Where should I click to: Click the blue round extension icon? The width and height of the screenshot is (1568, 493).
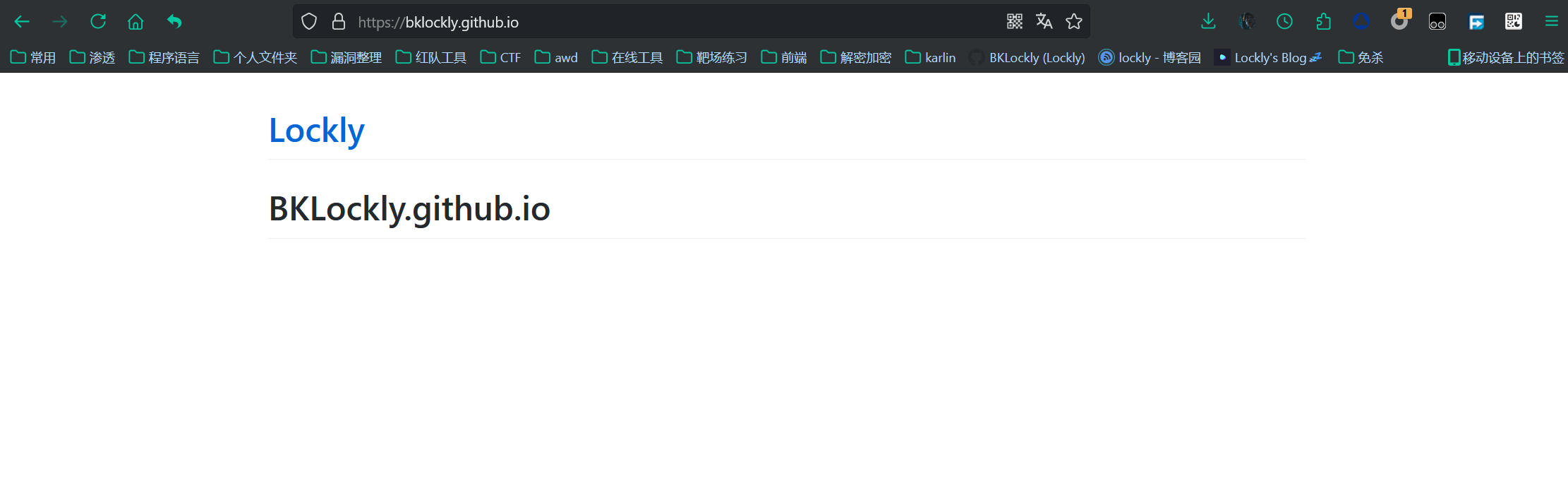[x=1361, y=22]
